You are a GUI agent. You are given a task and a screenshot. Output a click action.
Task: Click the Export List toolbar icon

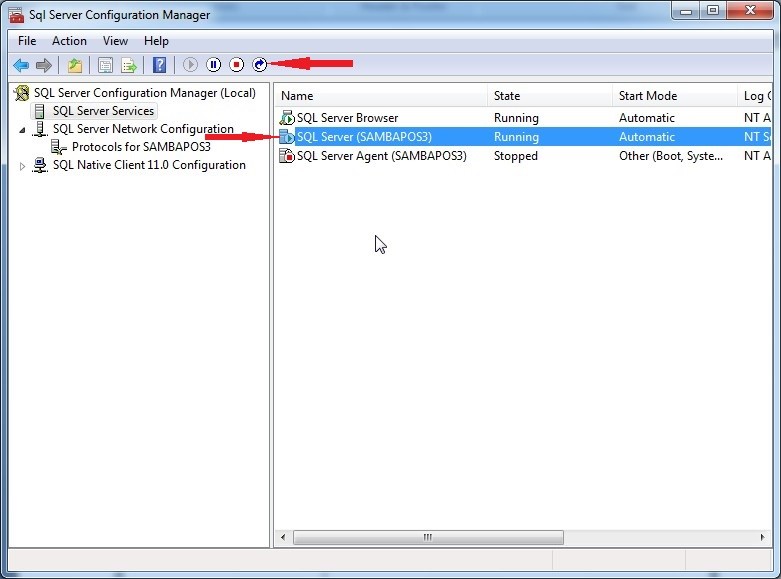pos(129,65)
